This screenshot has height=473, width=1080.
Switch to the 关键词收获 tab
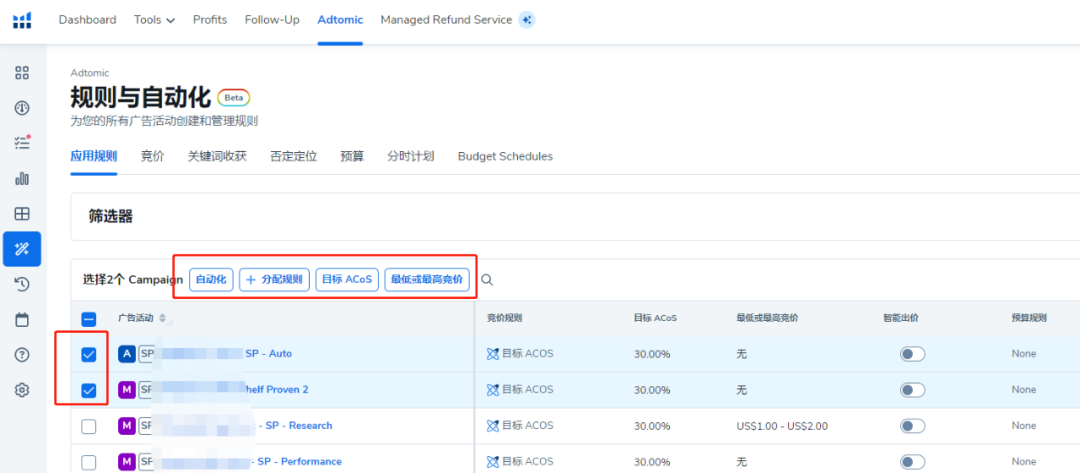pyautogui.click(x=217, y=156)
